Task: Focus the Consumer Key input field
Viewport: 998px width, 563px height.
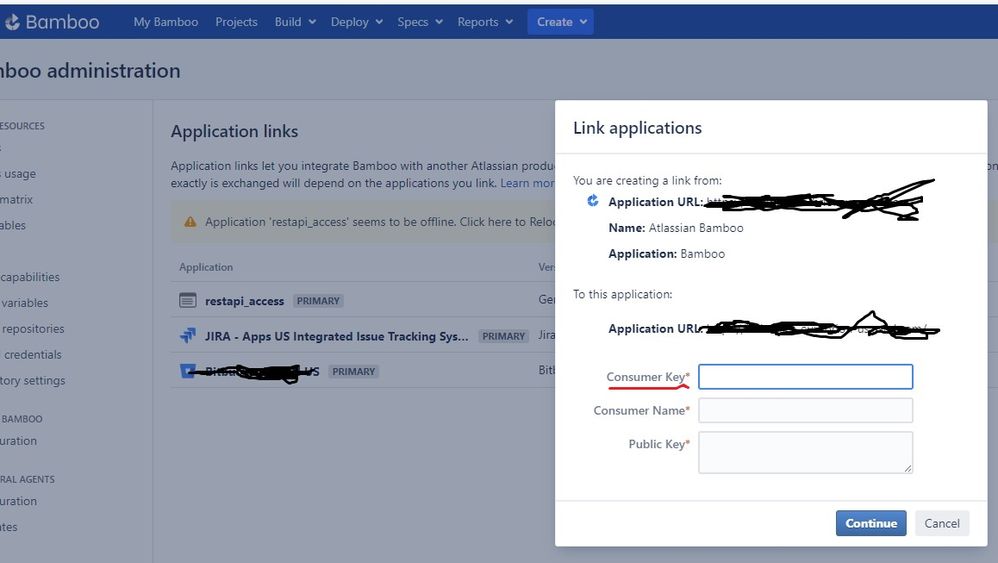Action: [805, 377]
